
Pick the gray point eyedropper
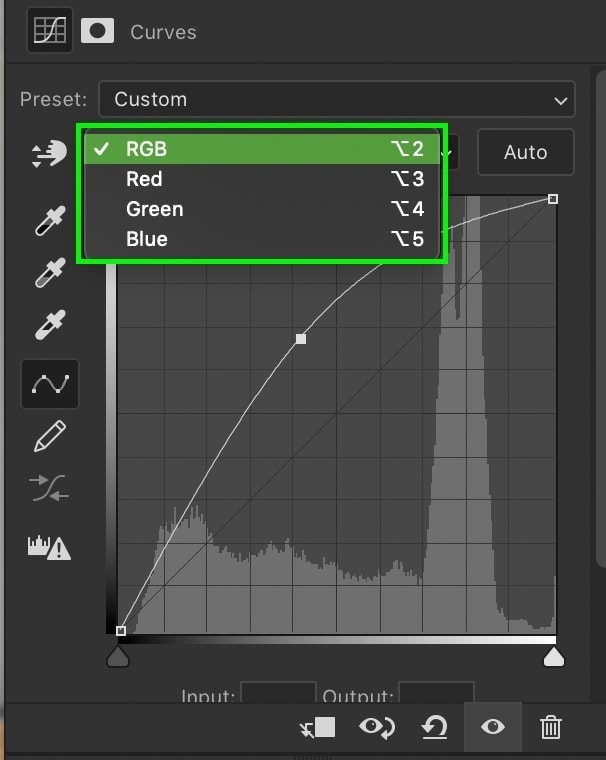(x=50, y=273)
